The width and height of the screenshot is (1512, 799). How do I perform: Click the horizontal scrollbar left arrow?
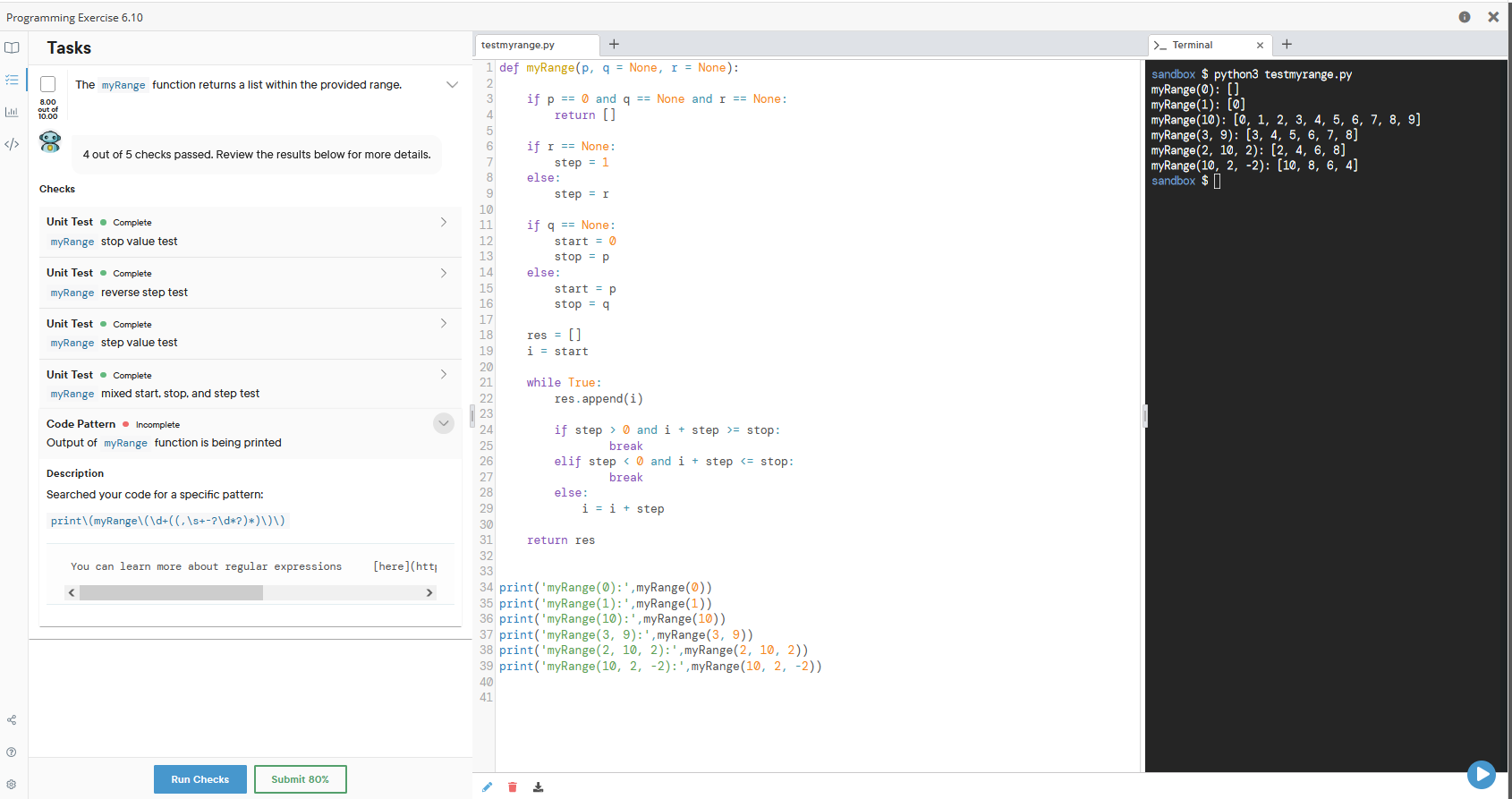pos(72,592)
